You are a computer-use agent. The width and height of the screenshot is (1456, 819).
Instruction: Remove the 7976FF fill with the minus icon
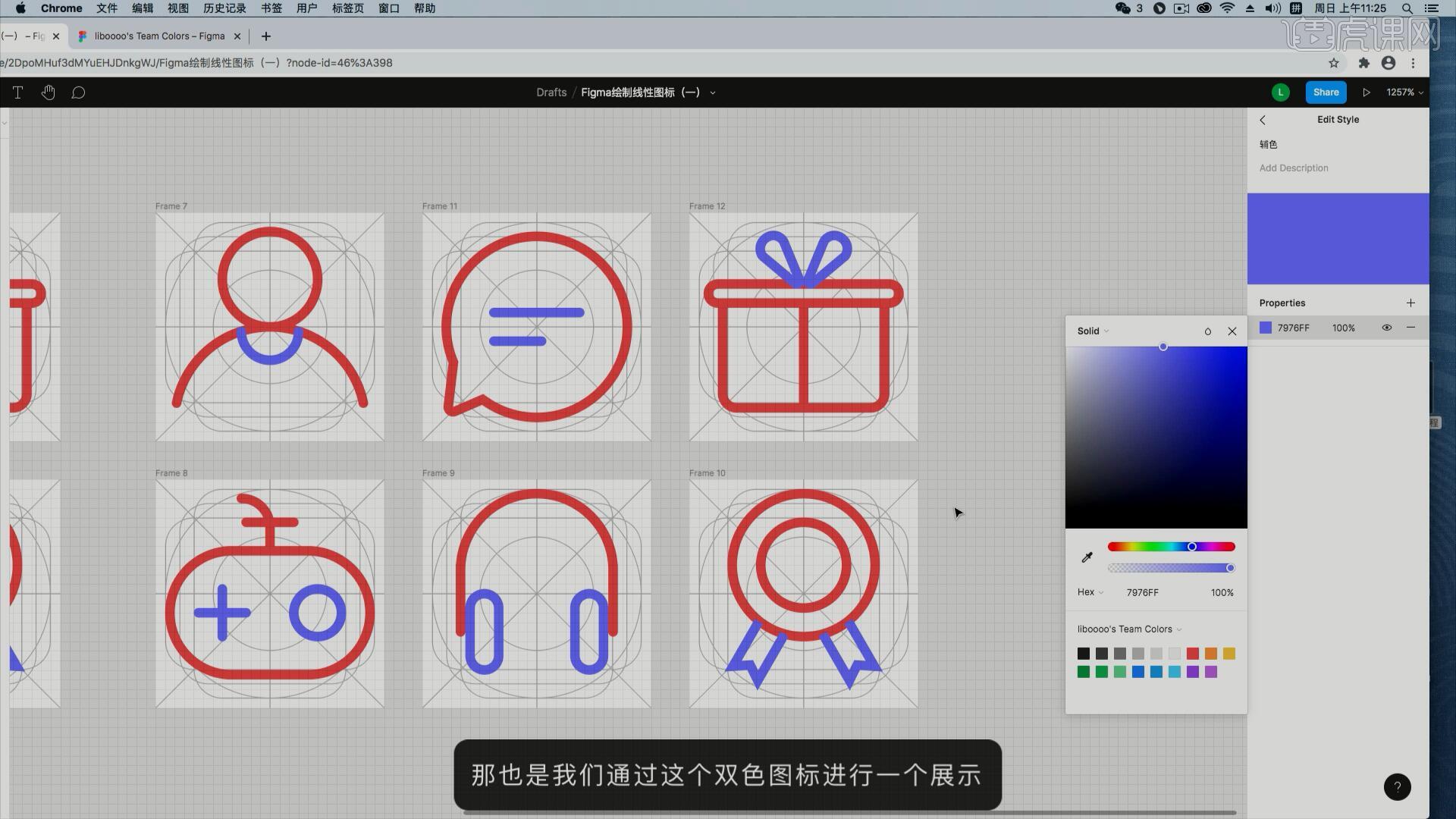(x=1410, y=328)
